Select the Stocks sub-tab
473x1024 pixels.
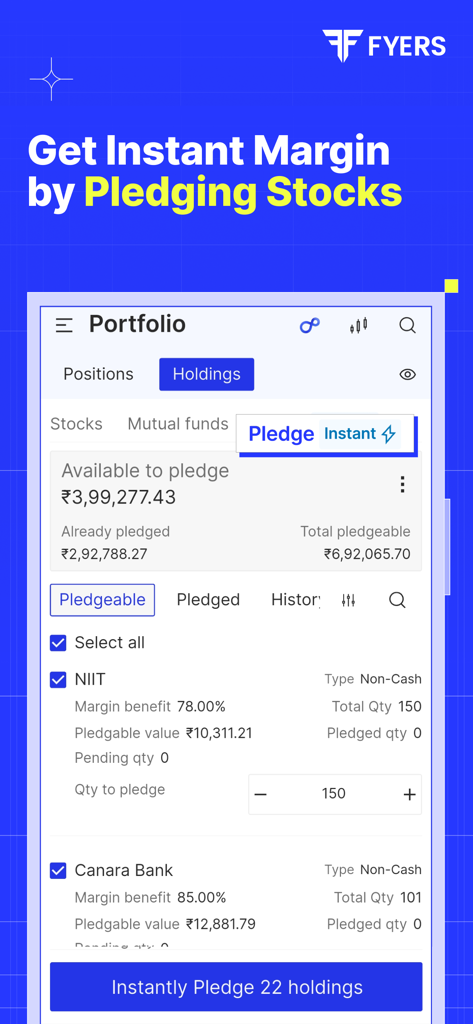(76, 424)
